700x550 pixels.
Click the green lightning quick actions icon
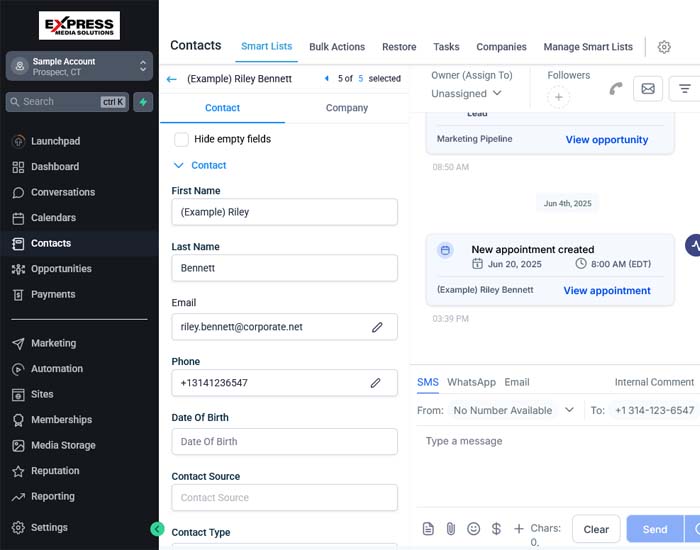(143, 102)
